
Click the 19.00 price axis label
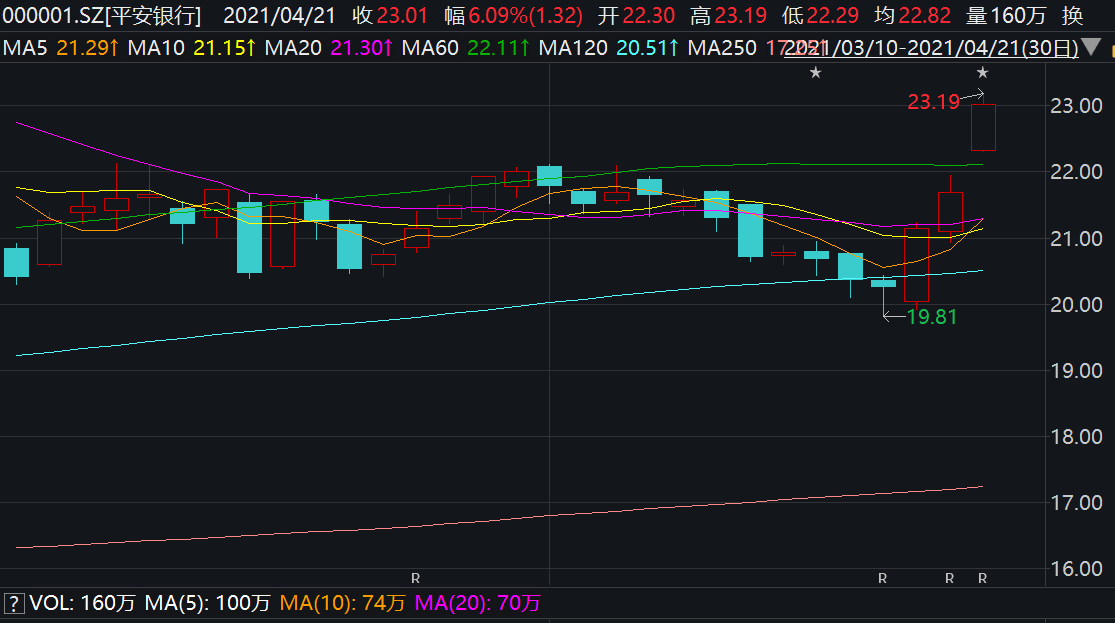(x=1076, y=371)
